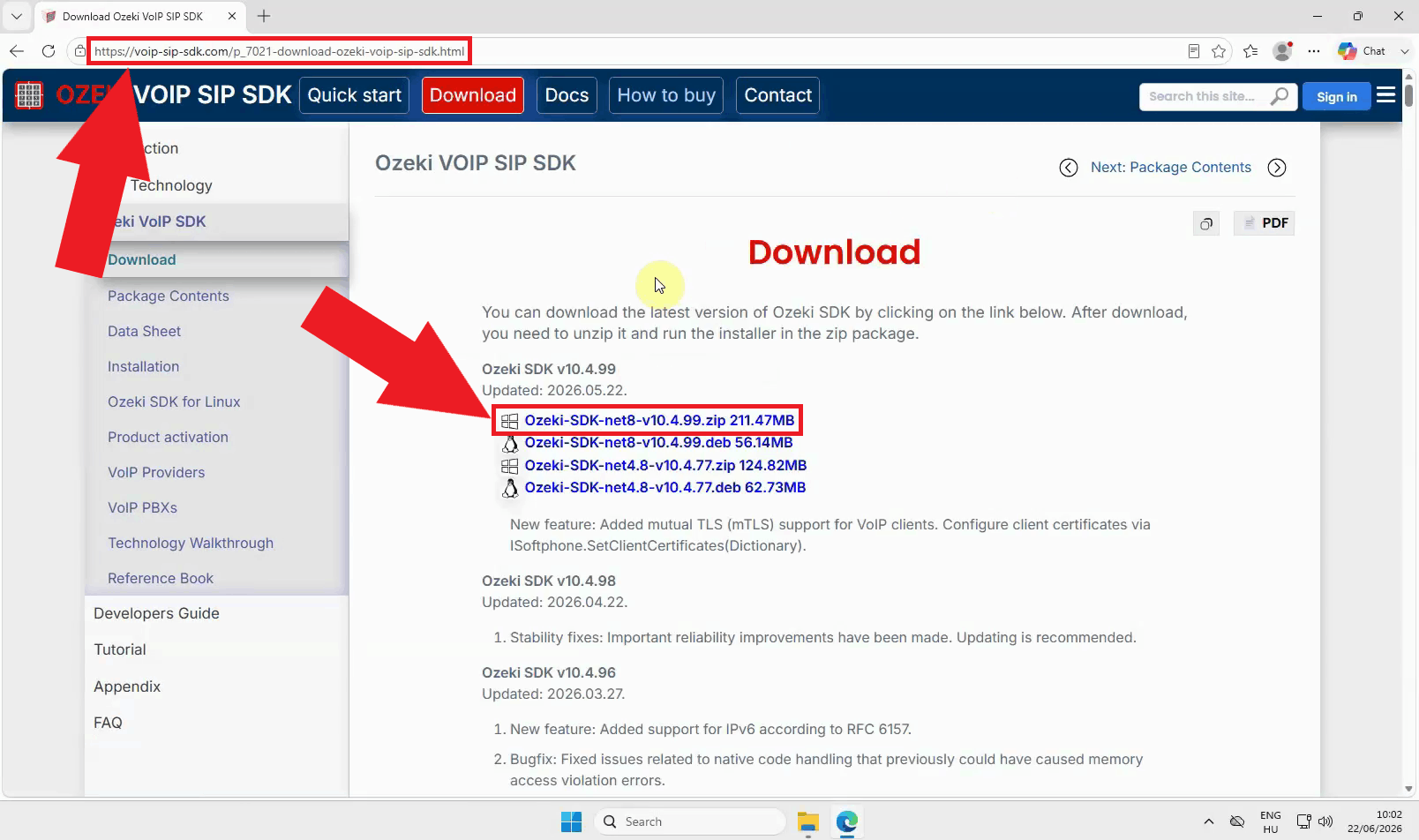Open the hamburger menu icon
The height and width of the screenshot is (840, 1419).
click(1386, 94)
